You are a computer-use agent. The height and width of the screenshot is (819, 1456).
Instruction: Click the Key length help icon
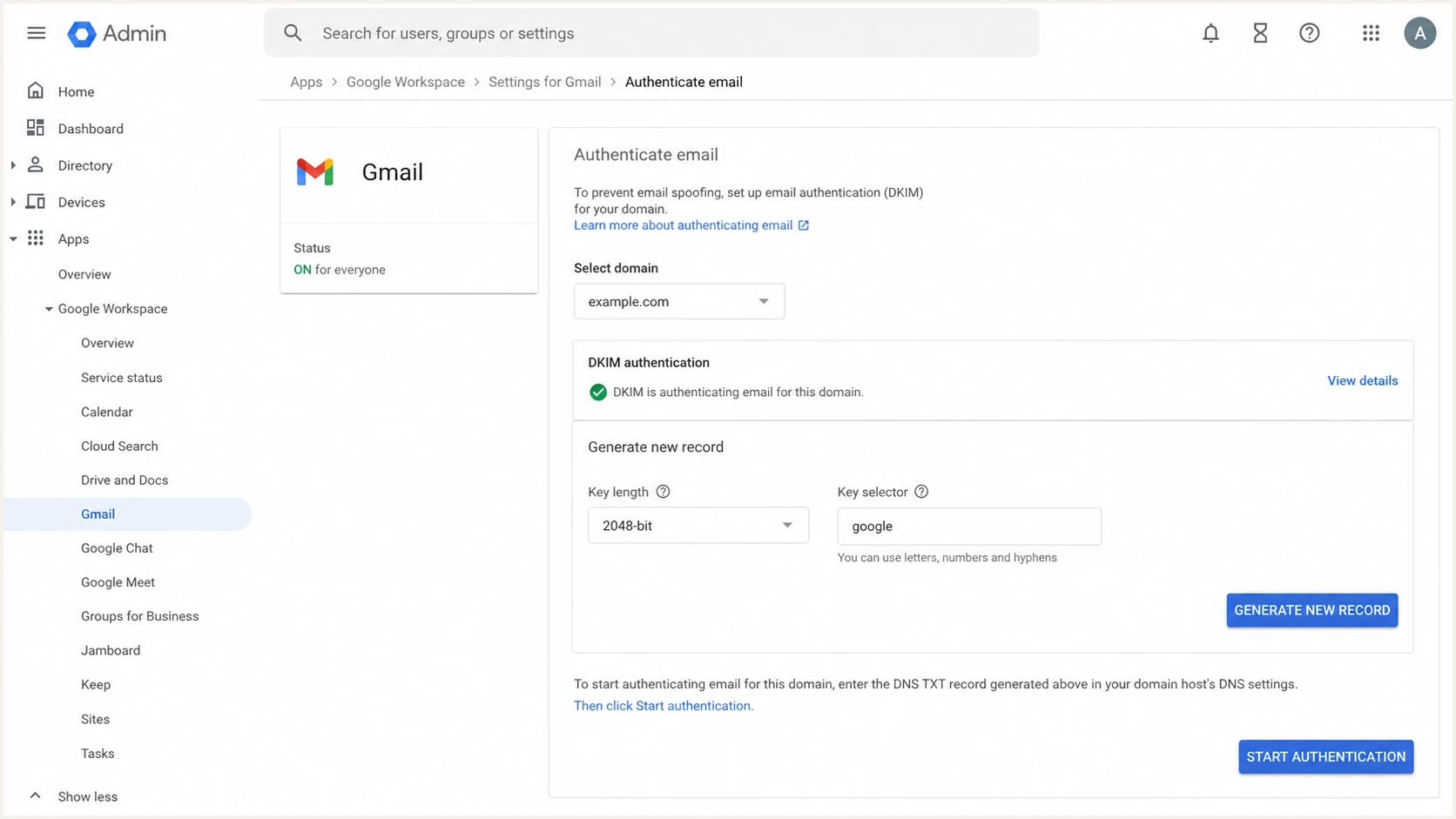tap(663, 492)
